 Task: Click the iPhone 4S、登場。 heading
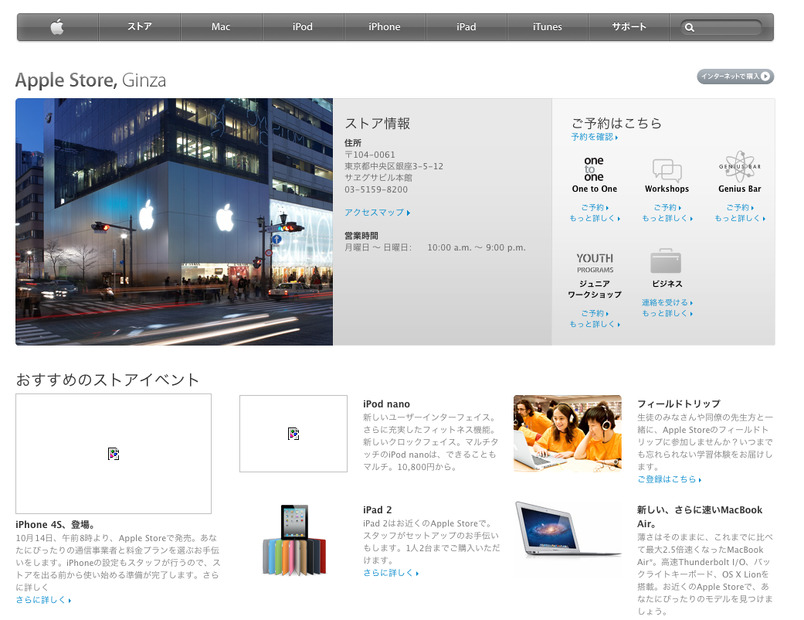[x=55, y=525]
